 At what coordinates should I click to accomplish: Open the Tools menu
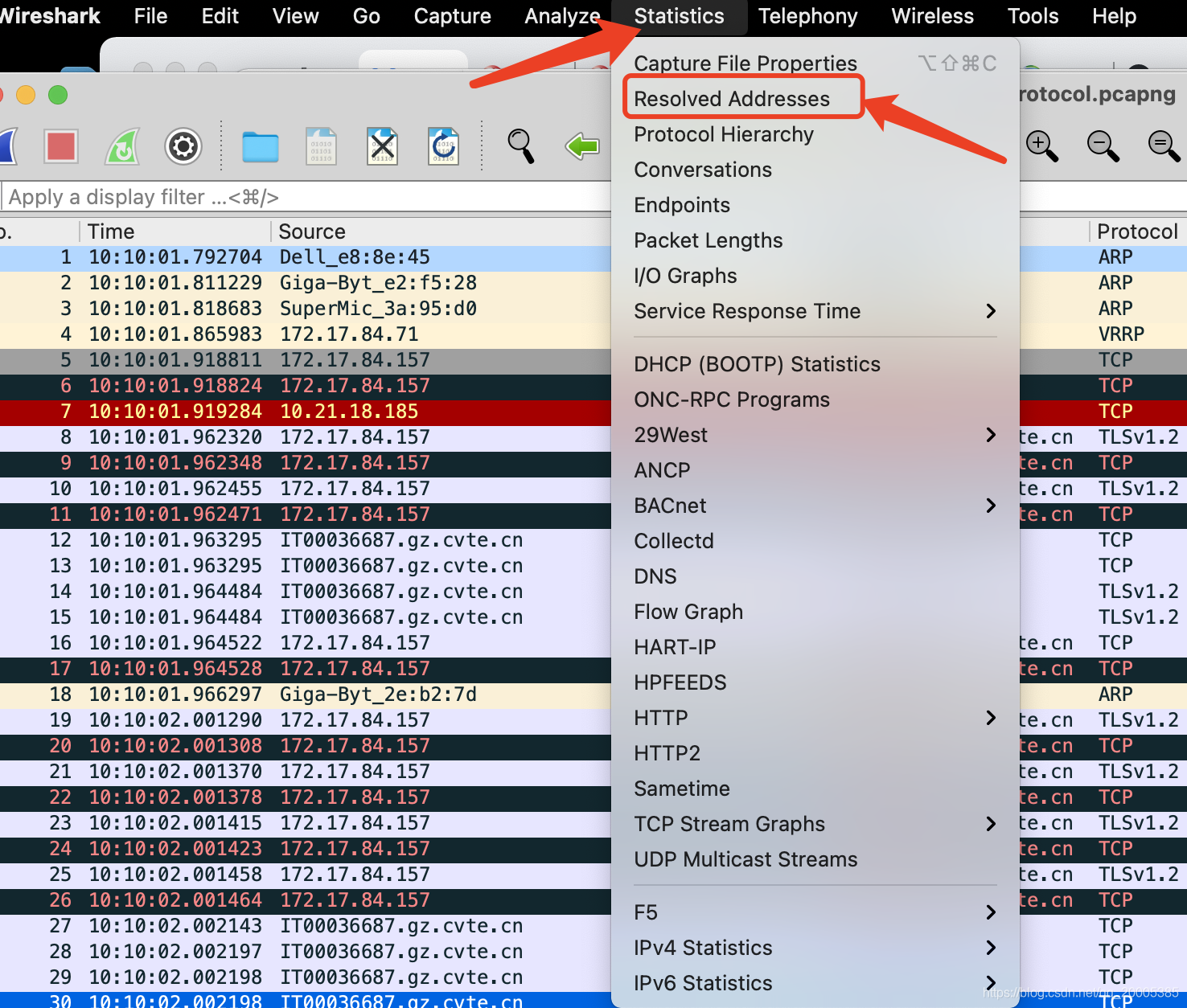[x=1033, y=16]
